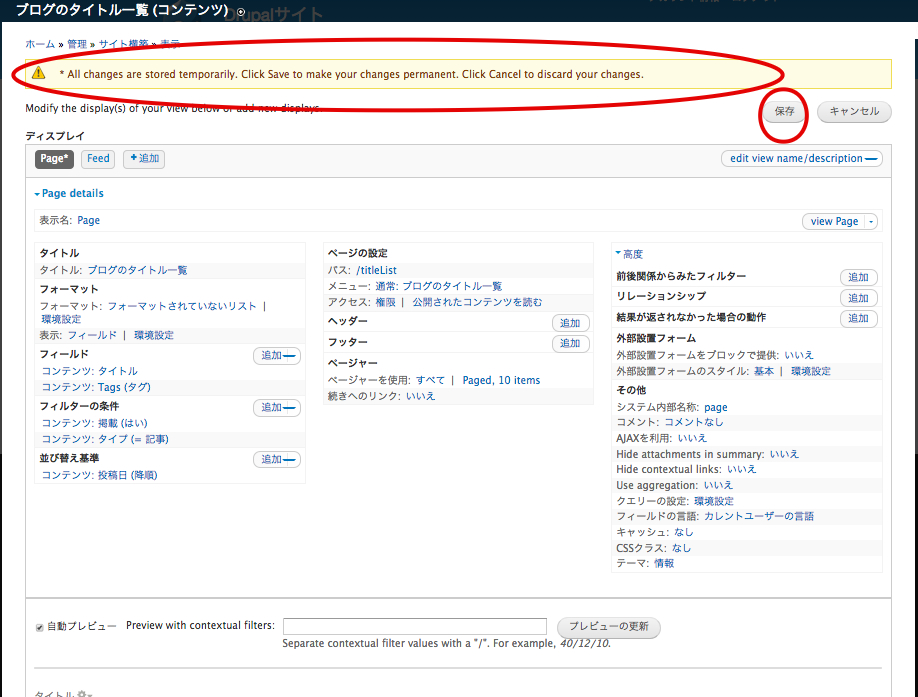
Task: Expand the 高度 advanced settings section
Action: tap(632, 253)
